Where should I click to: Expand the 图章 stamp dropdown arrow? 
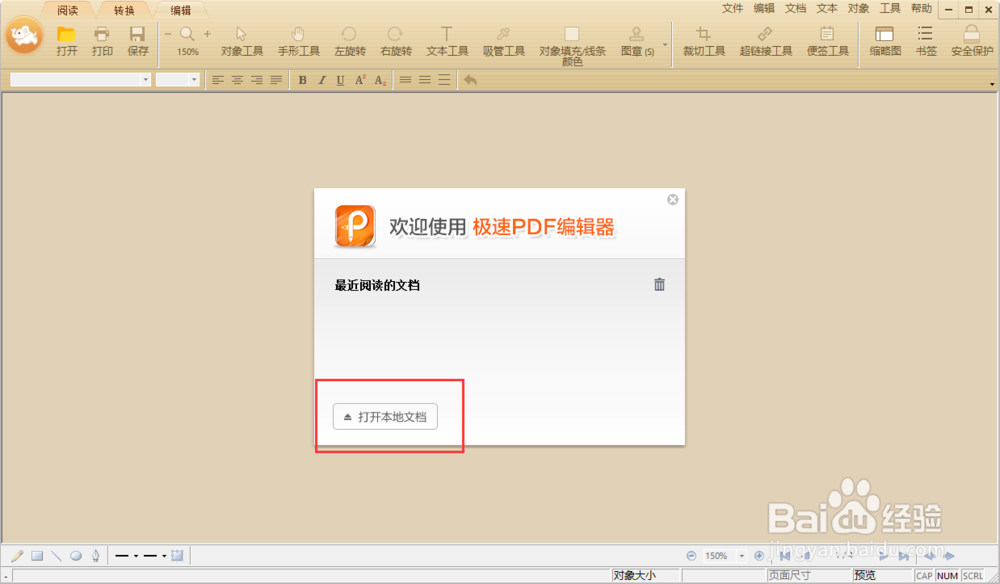click(665, 45)
